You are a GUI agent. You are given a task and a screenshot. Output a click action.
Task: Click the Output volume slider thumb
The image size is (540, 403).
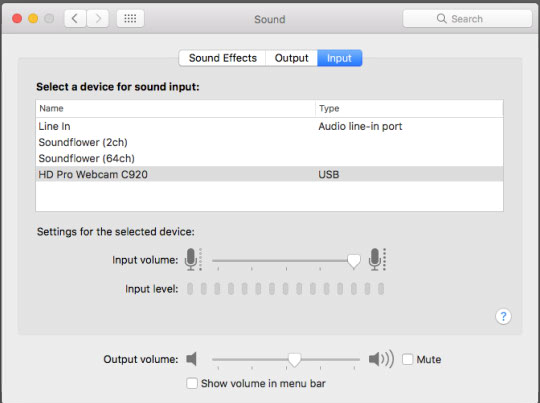pos(294,360)
